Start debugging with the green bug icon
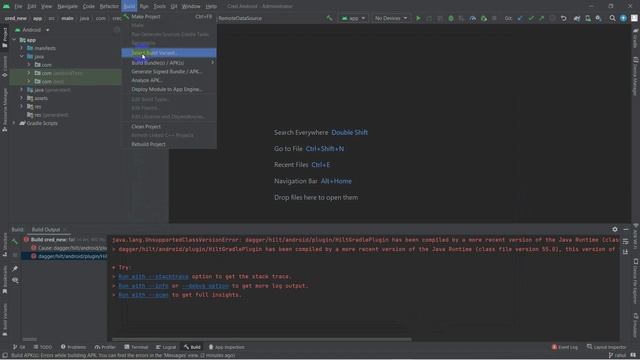Viewport: 640px width, 360px height. [451, 18]
